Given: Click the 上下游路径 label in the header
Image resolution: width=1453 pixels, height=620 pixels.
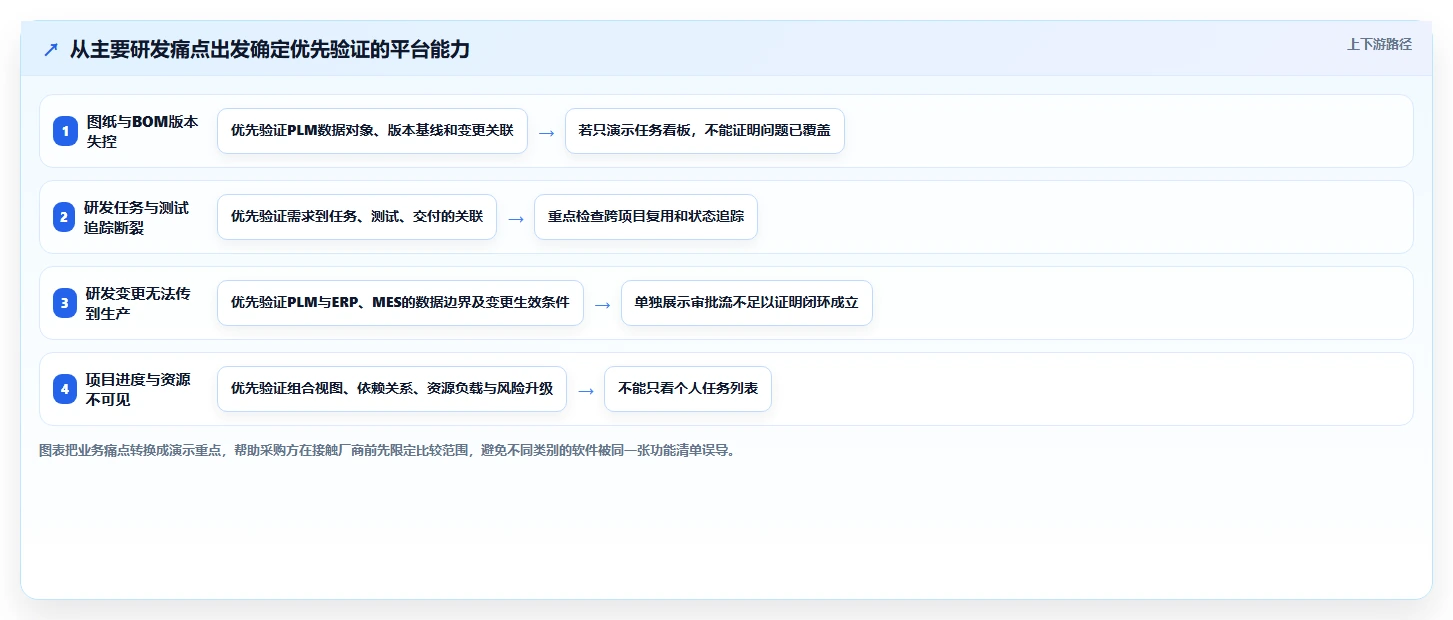Looking at the screenshot, I should pyautogui.click(x=1379, y=44).
